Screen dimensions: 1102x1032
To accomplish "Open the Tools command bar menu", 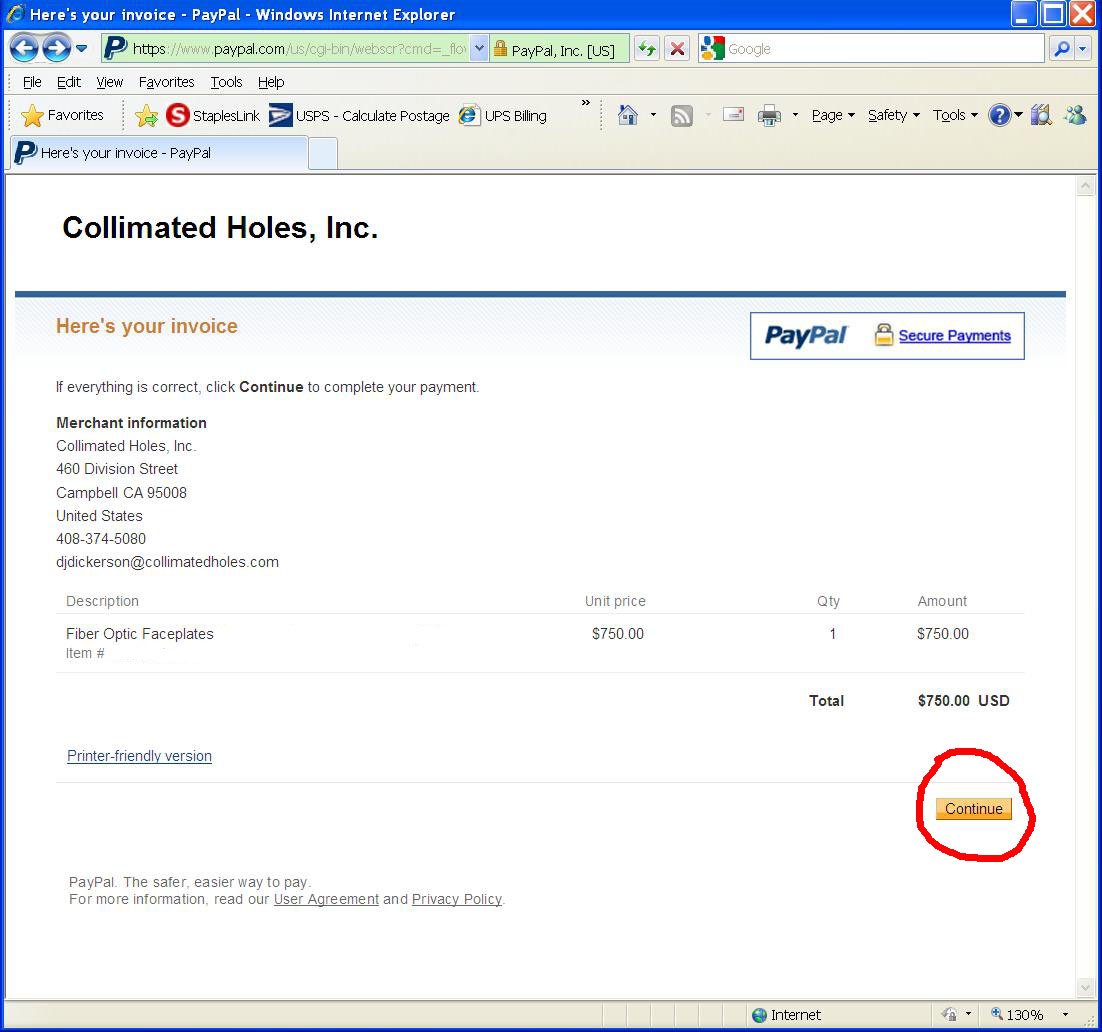I will (x=954, y=115).
